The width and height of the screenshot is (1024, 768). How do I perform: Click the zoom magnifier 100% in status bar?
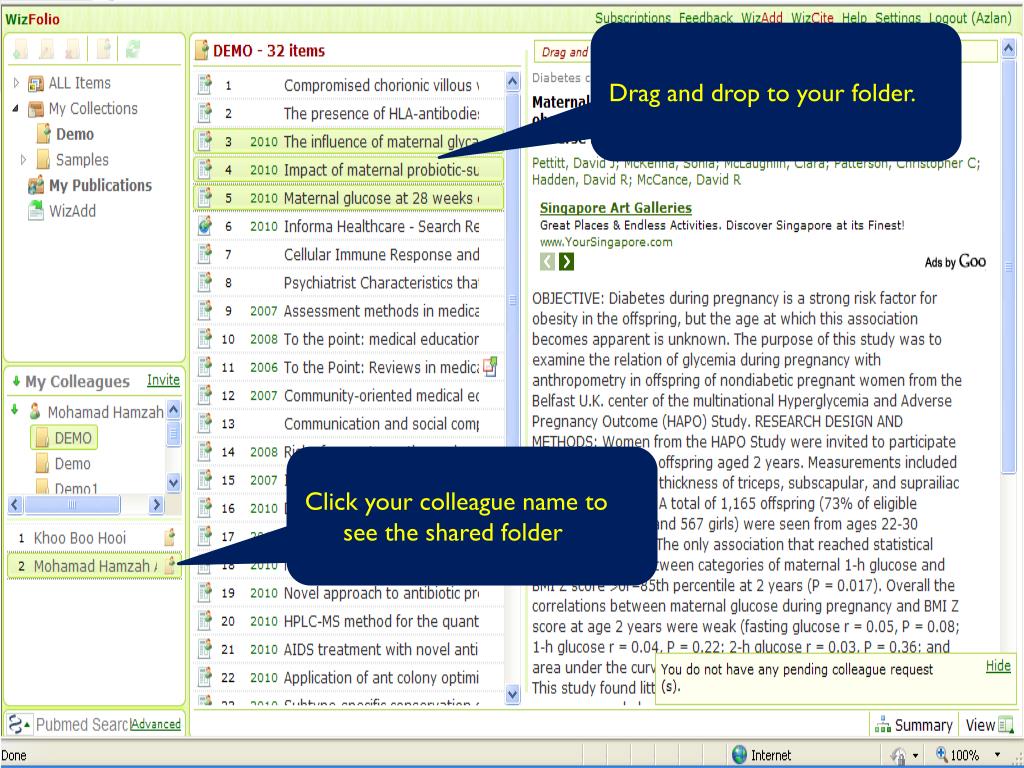pyautogui.click(x=942, y=755)
